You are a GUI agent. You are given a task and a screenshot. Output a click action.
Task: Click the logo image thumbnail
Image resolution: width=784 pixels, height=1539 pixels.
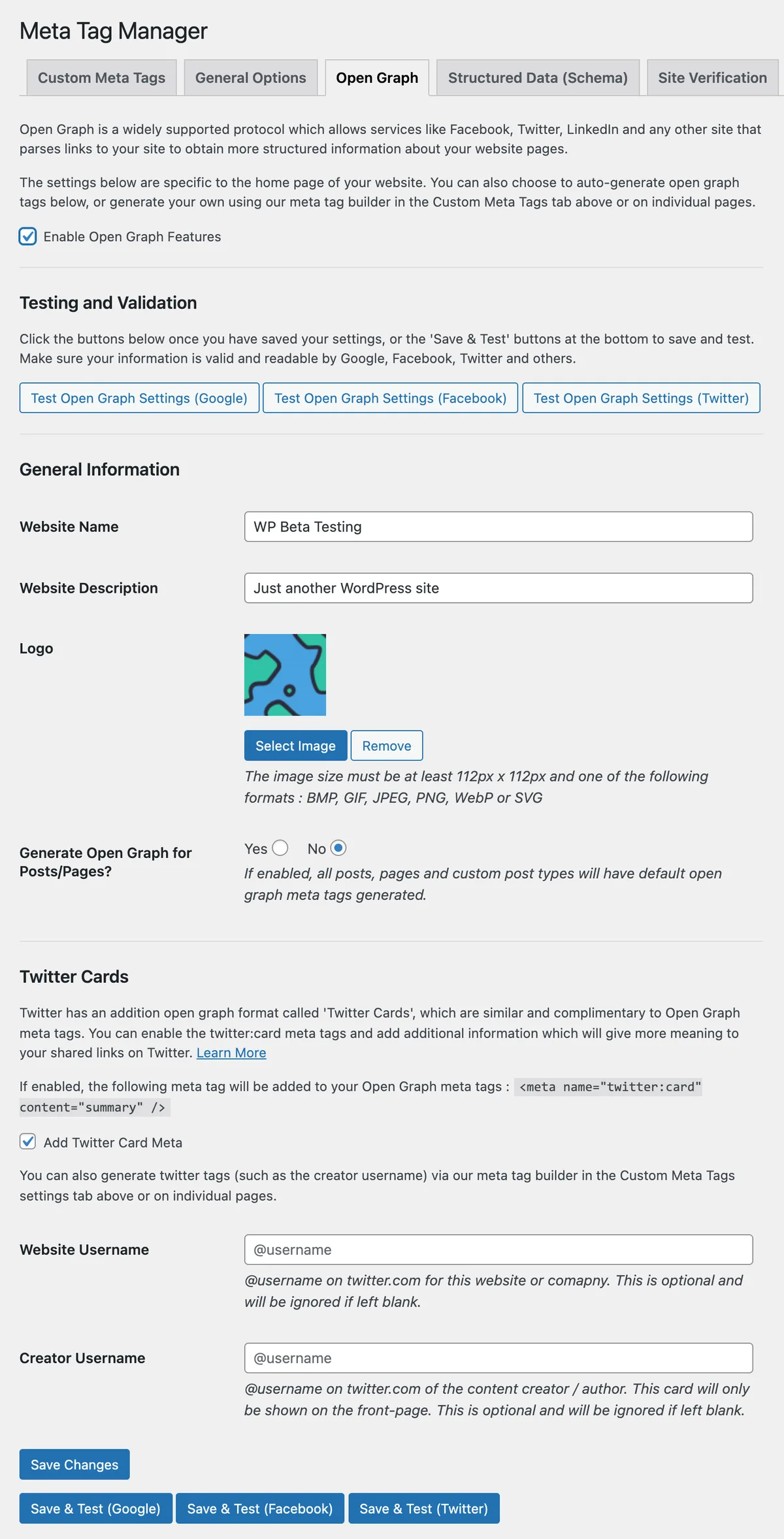coord(285,674)
